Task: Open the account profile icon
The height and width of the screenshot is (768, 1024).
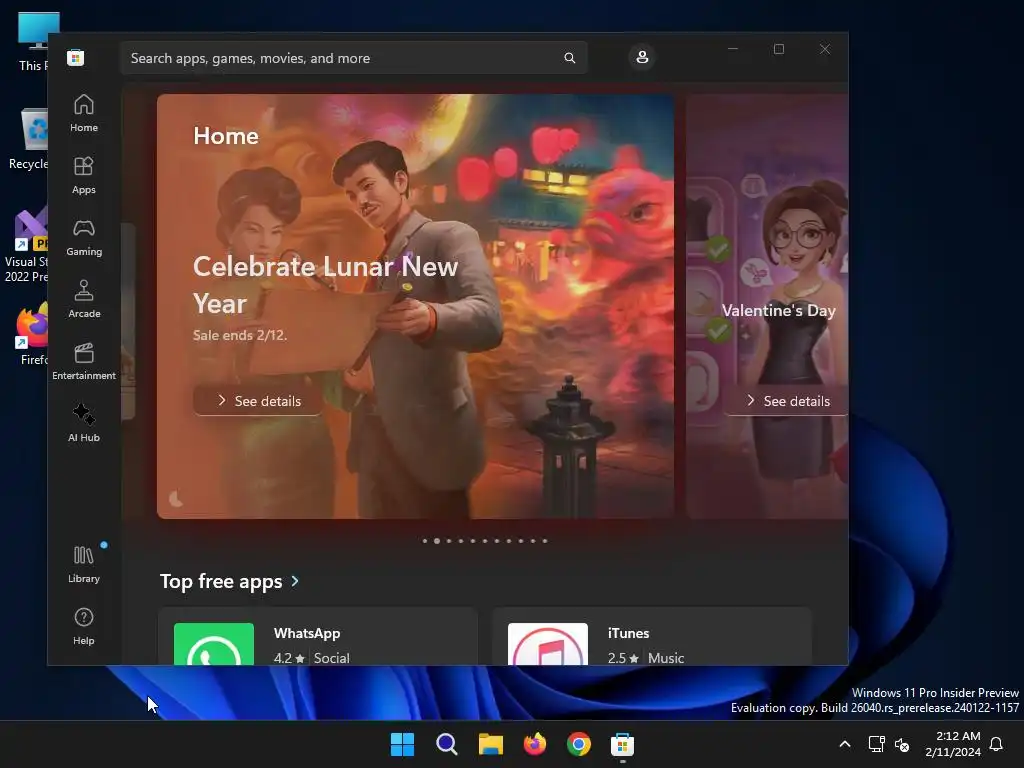Action: (642, 57)
